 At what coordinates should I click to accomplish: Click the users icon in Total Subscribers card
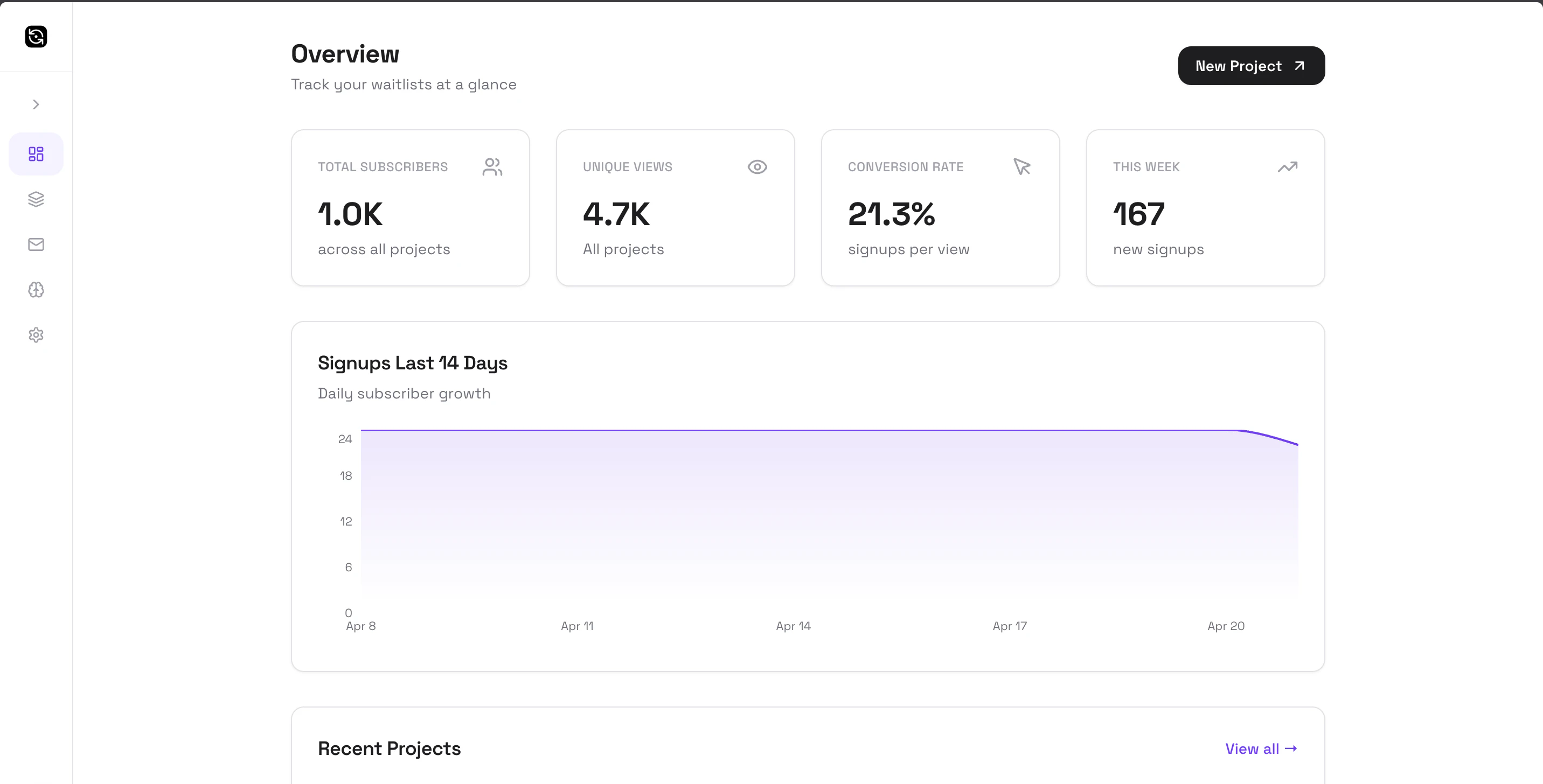(x=492, y=167)
